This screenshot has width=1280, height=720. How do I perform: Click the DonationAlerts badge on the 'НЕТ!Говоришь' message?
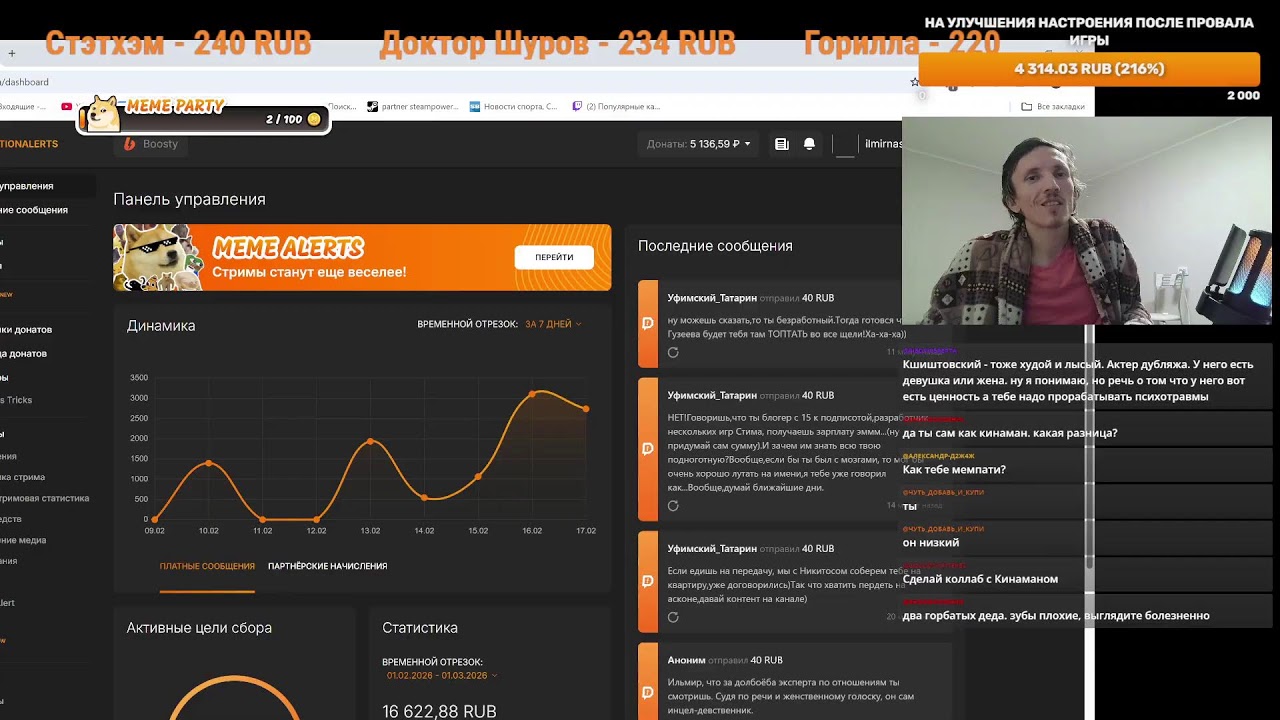(x=647, y=449)
